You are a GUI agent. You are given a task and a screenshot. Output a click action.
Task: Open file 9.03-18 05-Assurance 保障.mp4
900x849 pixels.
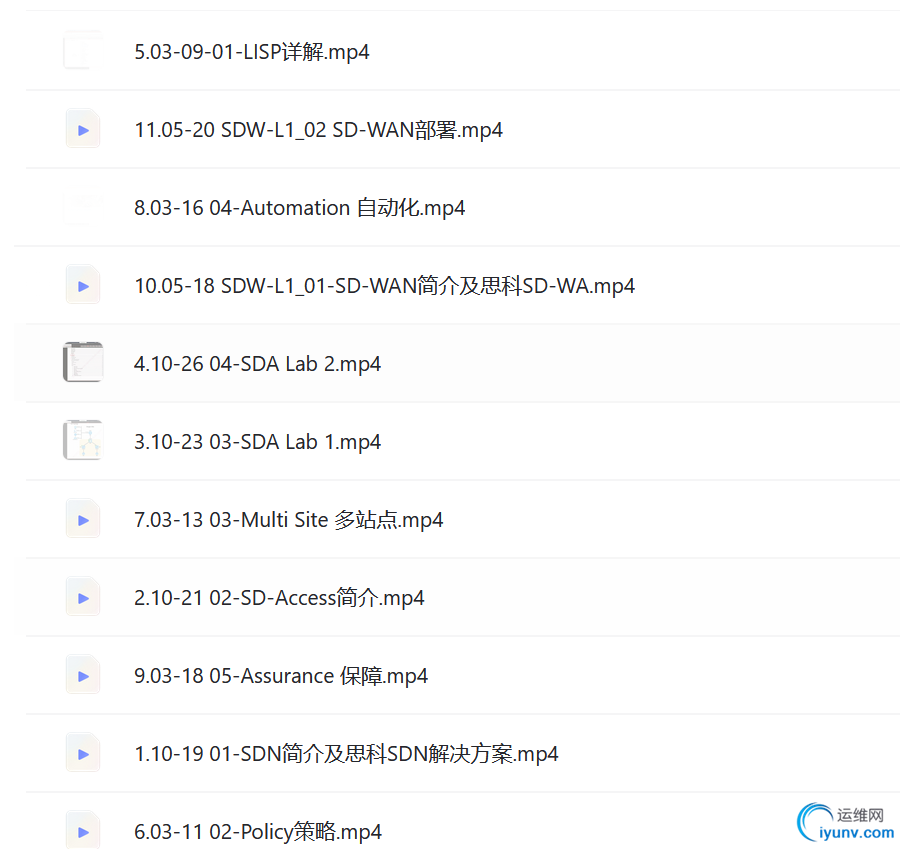281,676
